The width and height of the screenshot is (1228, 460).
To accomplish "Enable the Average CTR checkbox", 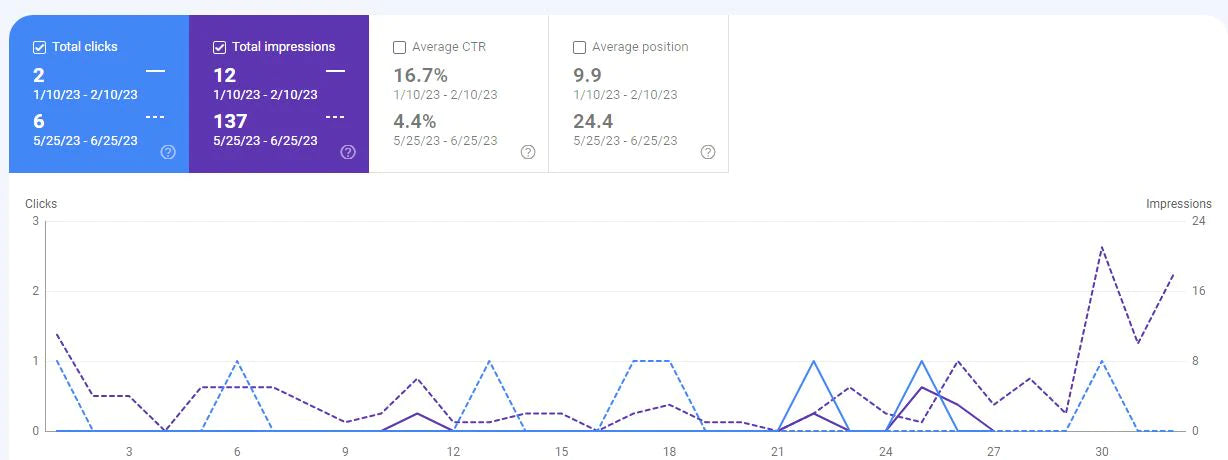I will tap(400, 47).
